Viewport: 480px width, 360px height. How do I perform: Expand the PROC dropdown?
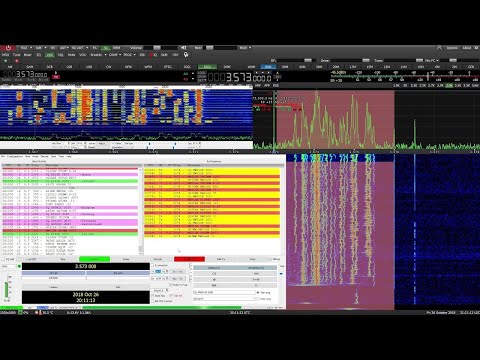[130, 55]
